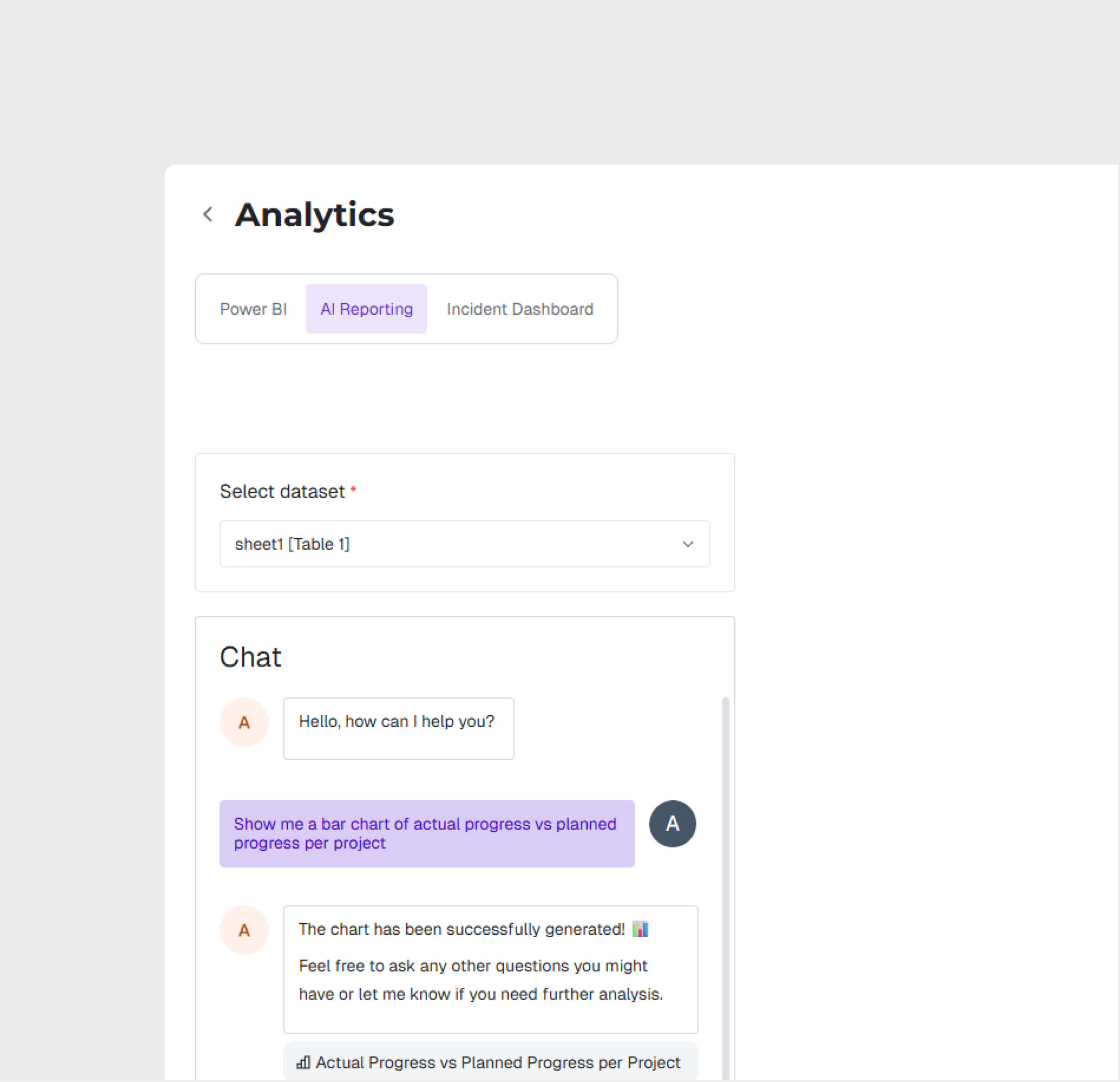Switch to the Incident Dashboard tab
The height and width of the screenshot is (1082, 1120).
pos(520,309)
